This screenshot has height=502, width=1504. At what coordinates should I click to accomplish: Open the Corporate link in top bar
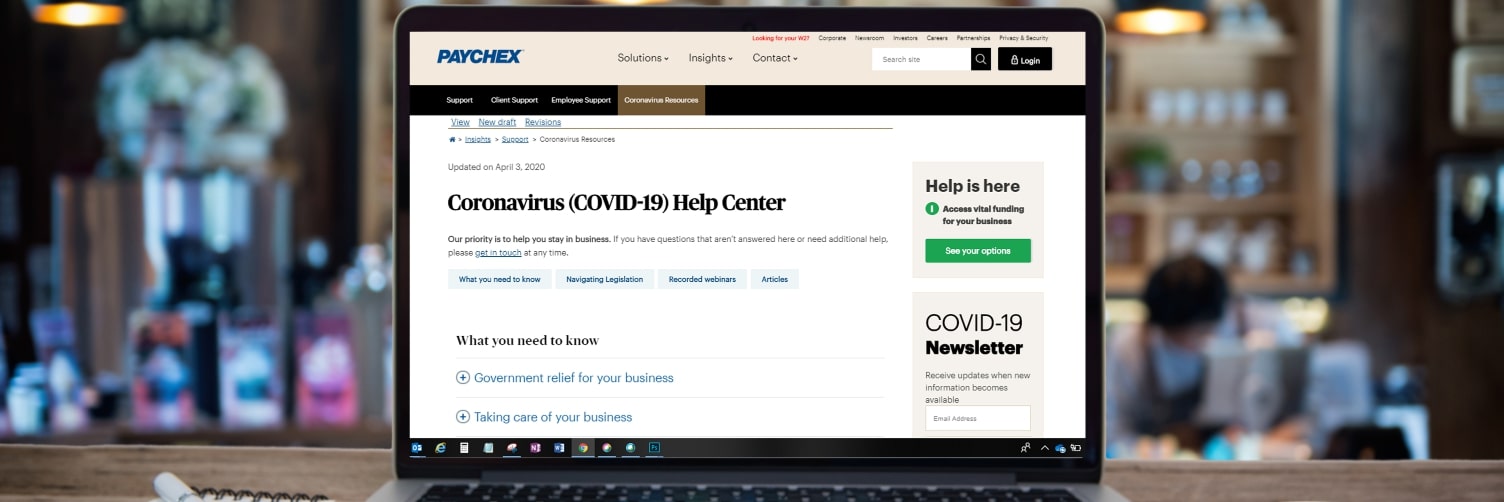(x=832, y=38)
